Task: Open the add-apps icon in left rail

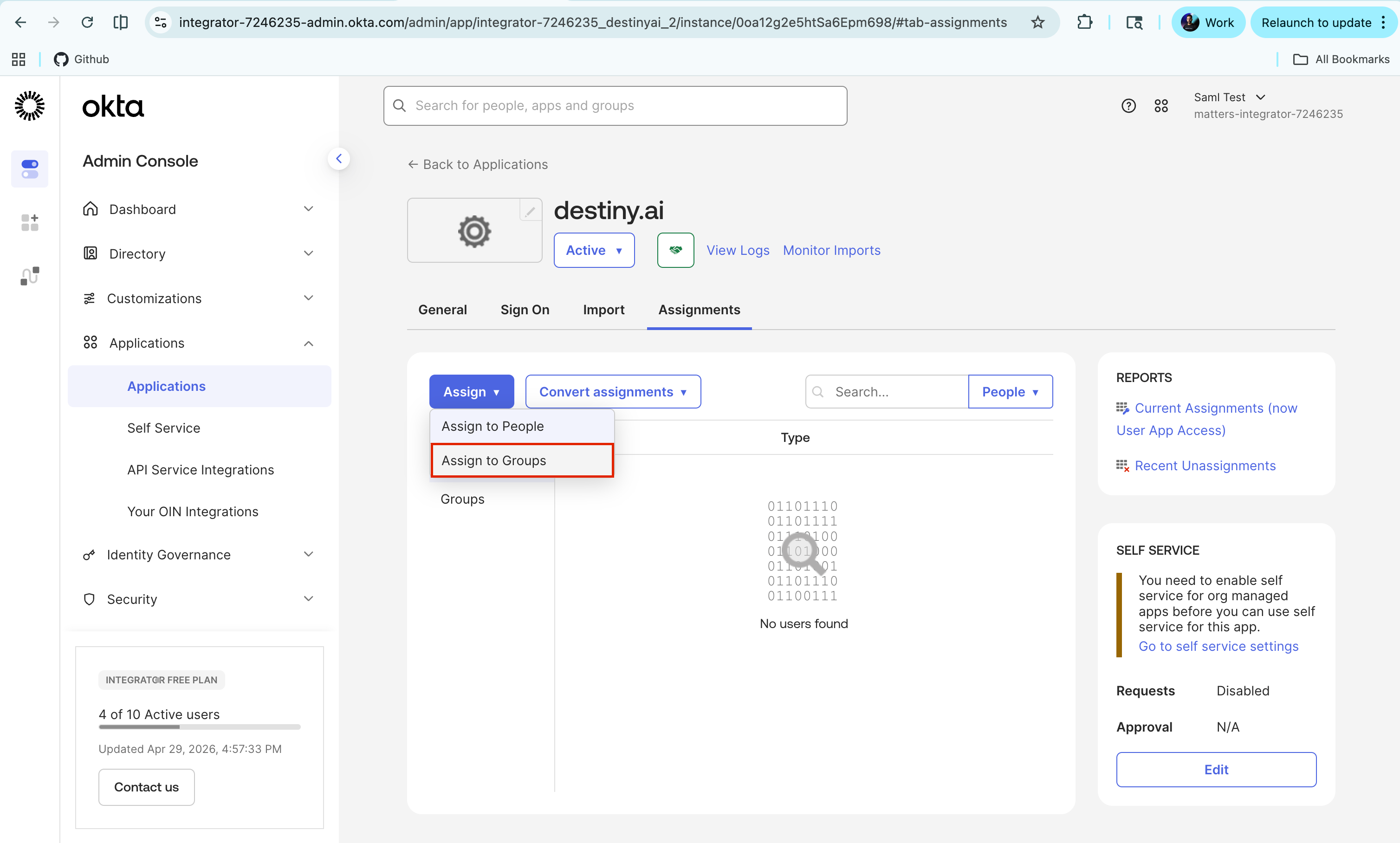Action: 30,222
